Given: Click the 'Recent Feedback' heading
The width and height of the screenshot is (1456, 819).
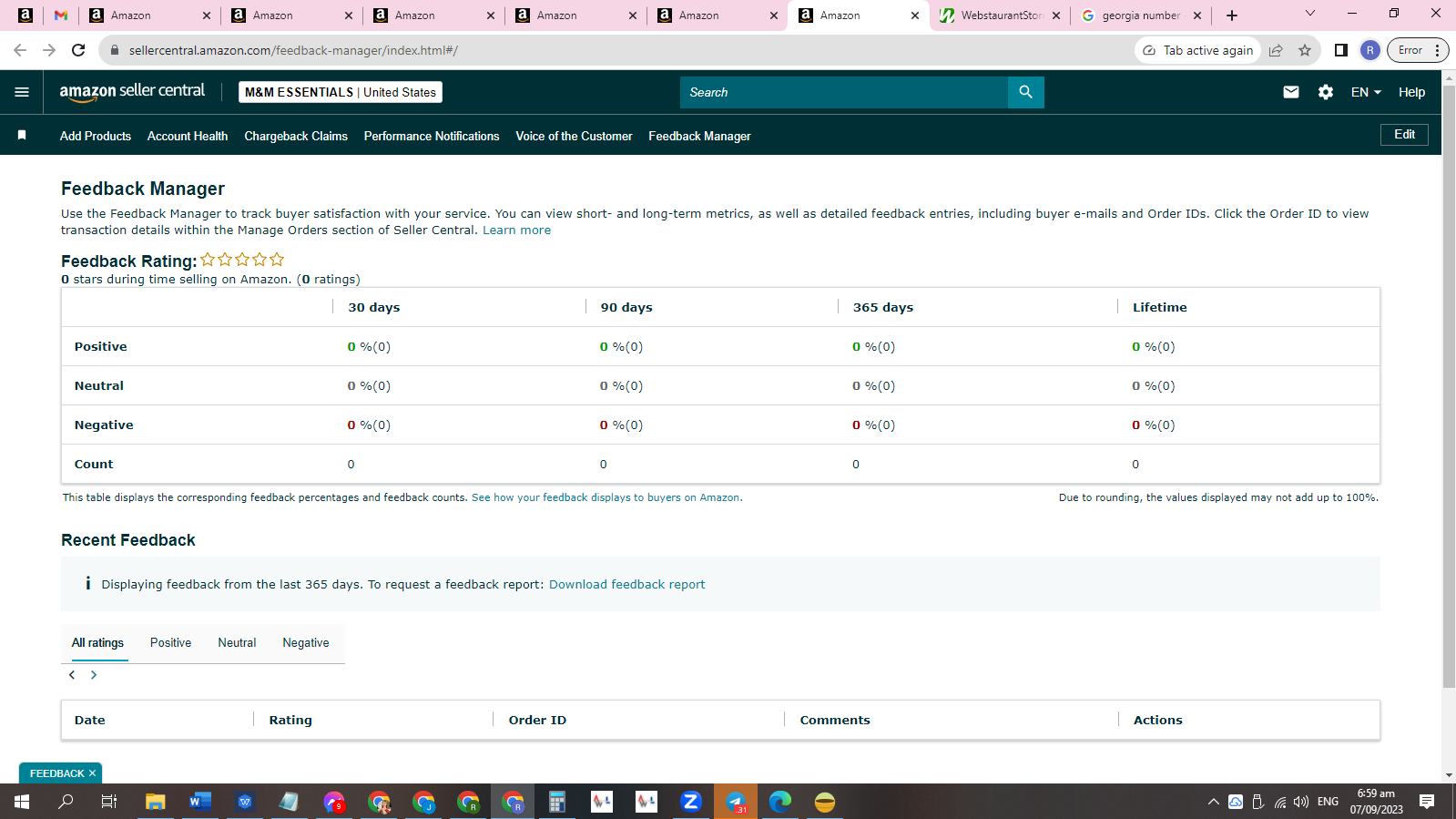Looking at the screenshot, I should [128, 540].
